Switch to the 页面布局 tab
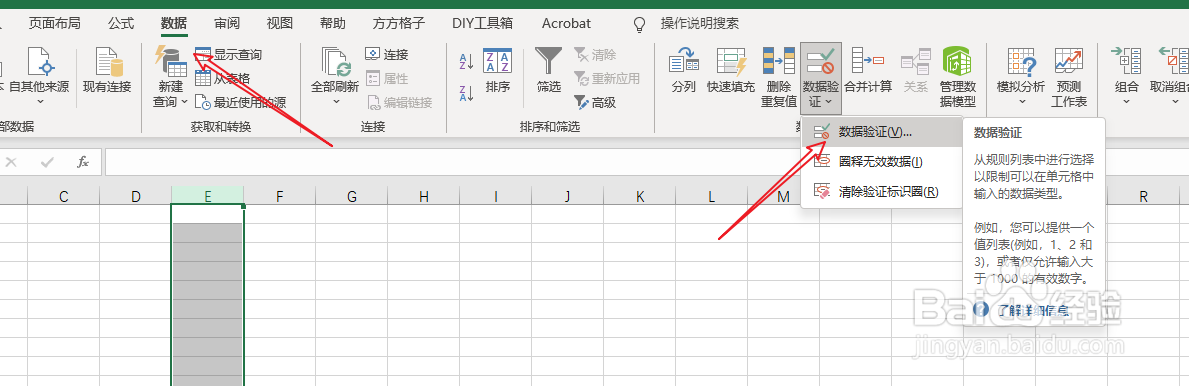Screen dimensions: 1189x386 point(55,24)
